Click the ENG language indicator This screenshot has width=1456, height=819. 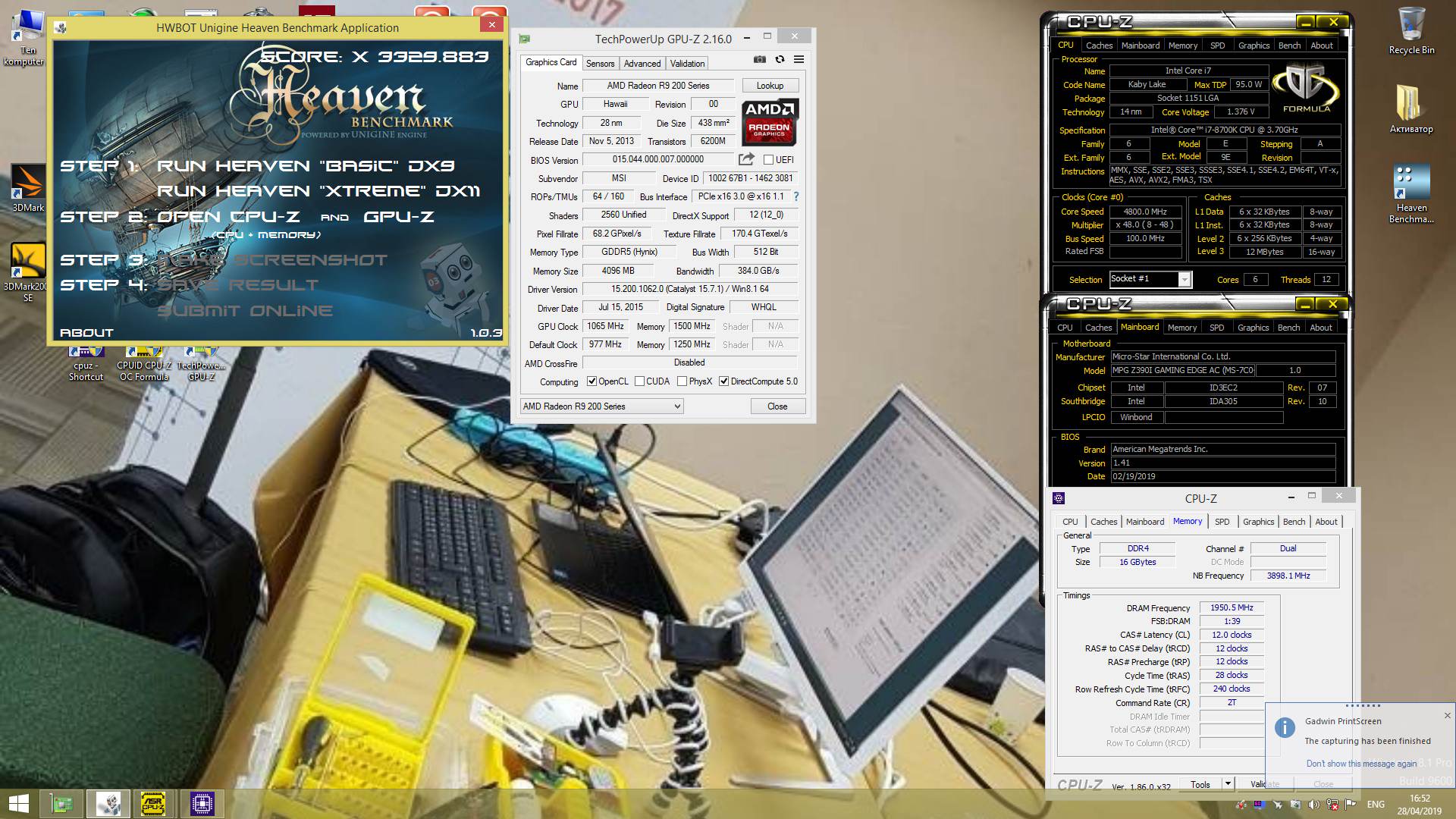[x=1376, y=805]
